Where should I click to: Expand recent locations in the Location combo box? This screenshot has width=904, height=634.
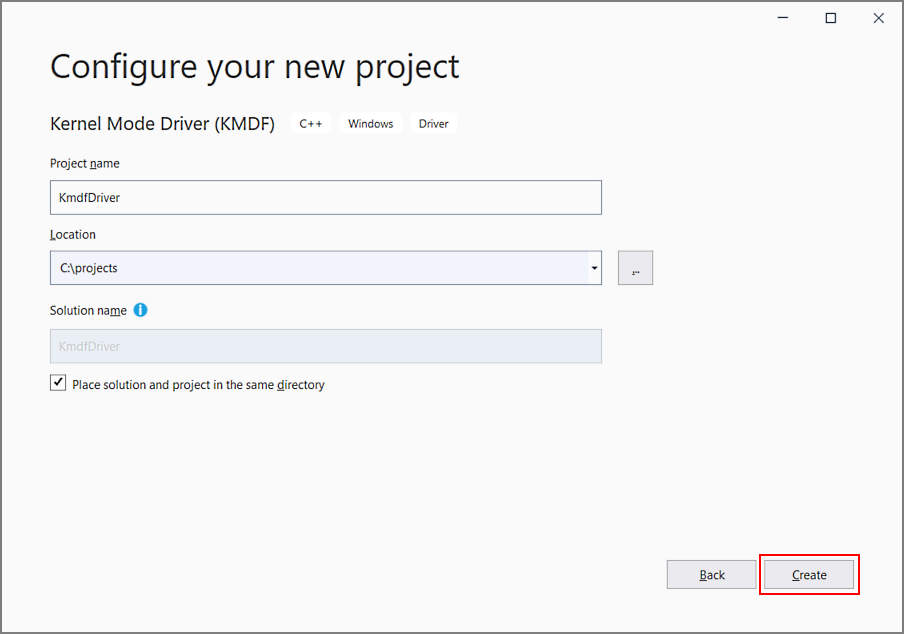coord(594,267)
